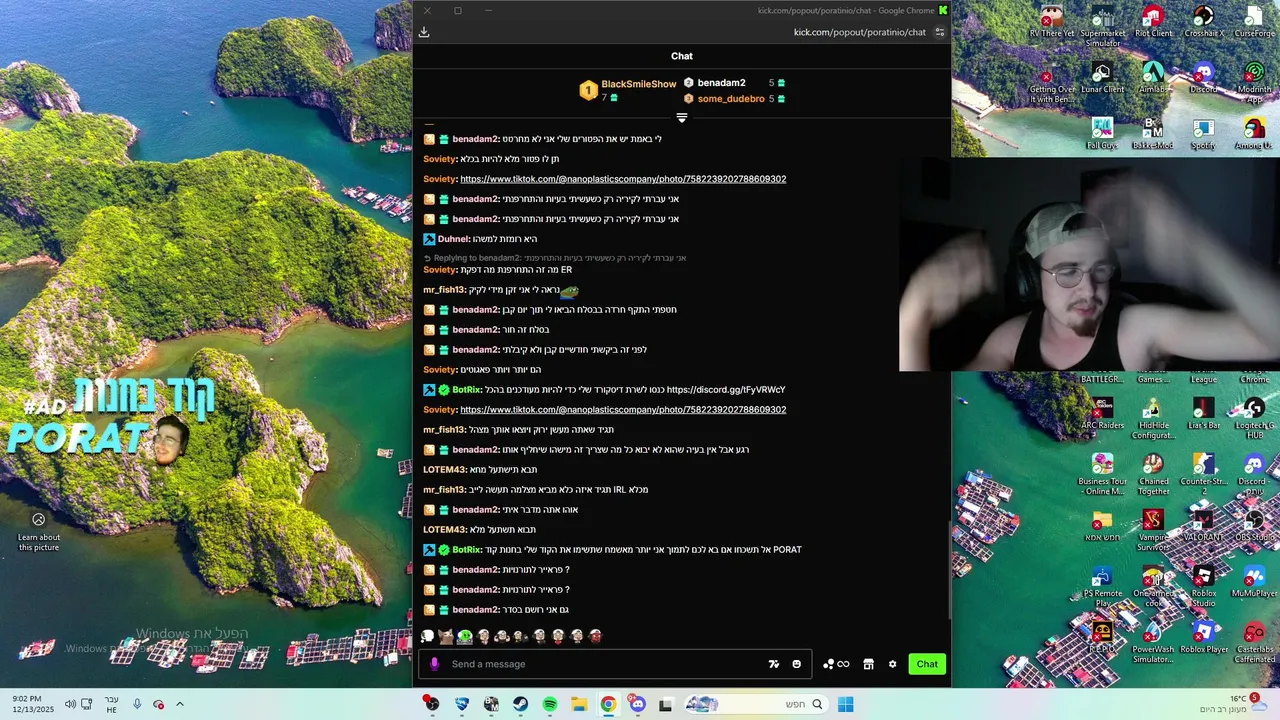Viewport: 1280px width, 720px height.
Task: Open the PS Remote Play desktop icon
Action: click(1102, 586)
